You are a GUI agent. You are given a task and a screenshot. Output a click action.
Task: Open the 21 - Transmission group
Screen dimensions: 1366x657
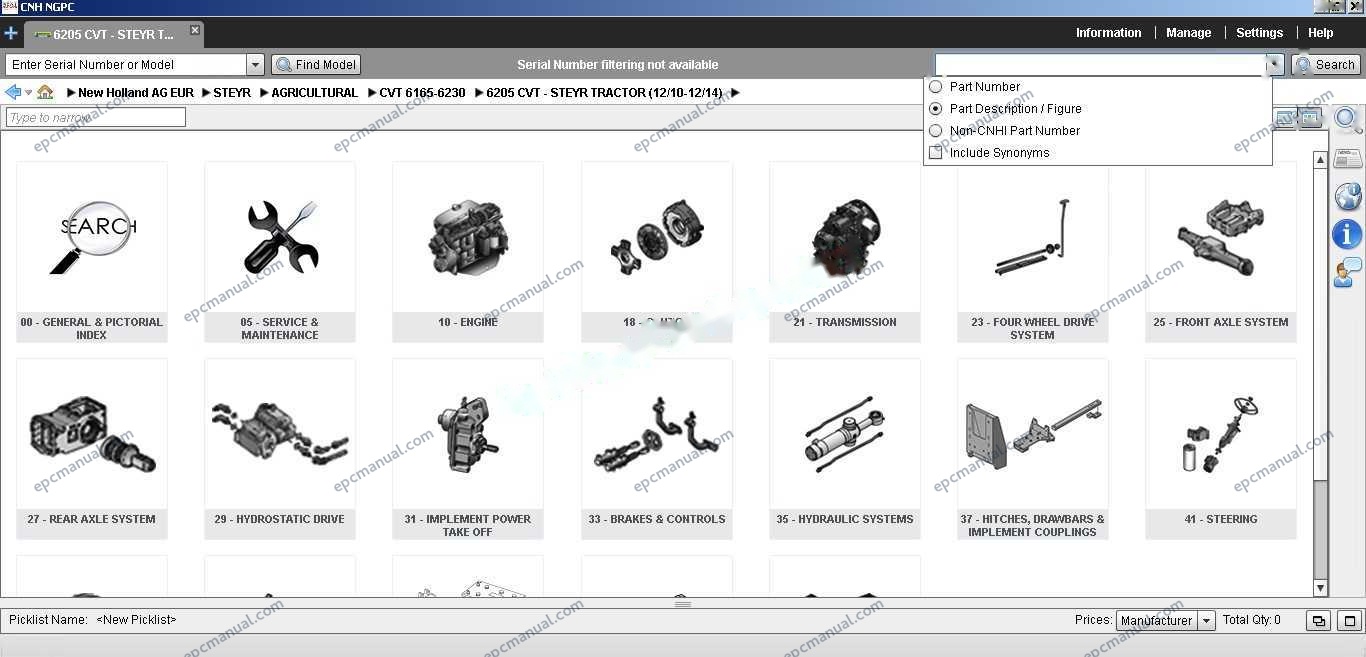tap(845, 252)
